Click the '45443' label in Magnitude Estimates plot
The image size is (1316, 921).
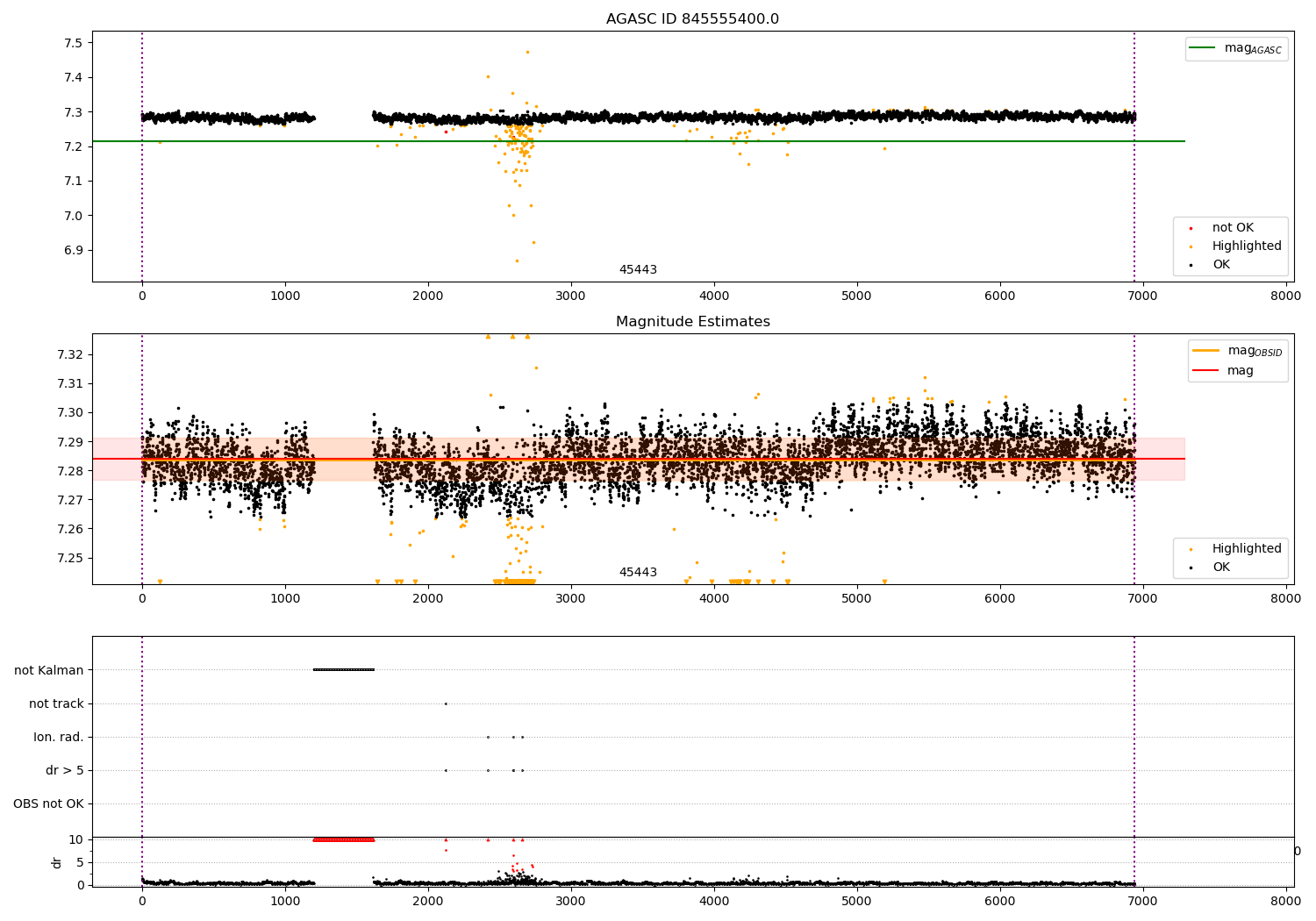(x=638, y=573)
